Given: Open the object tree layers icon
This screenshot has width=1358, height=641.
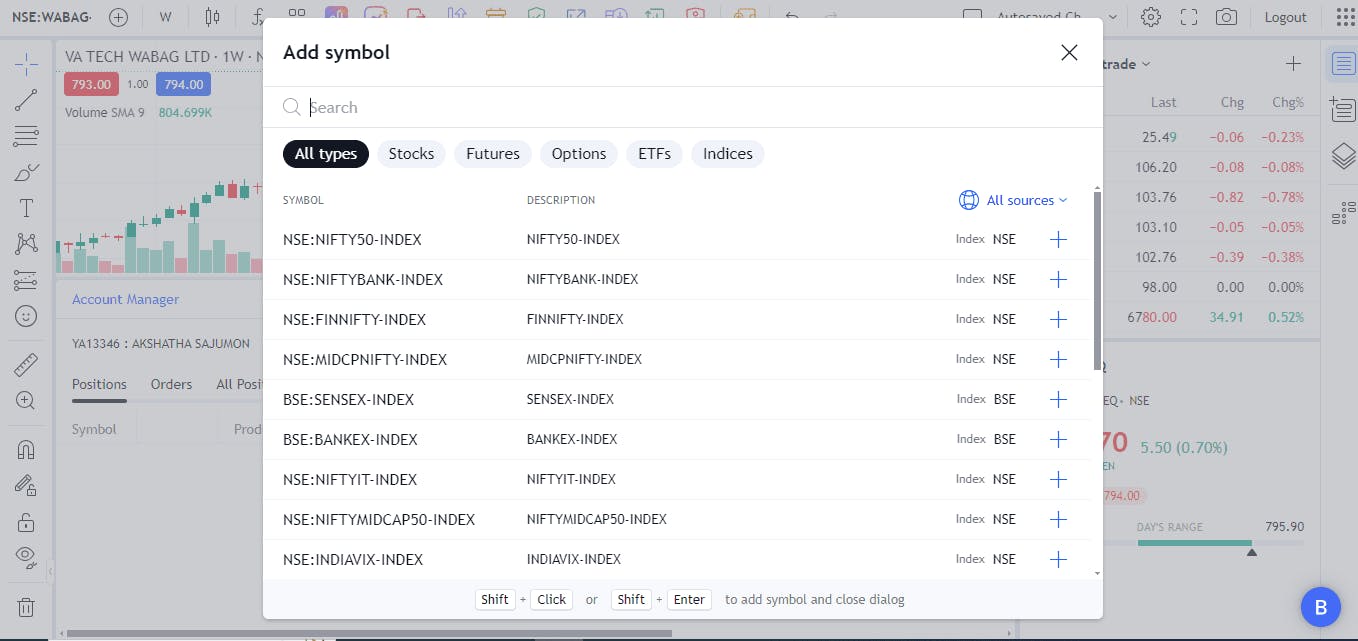Looking at the screenshot, I should [x=1343, y=155].
